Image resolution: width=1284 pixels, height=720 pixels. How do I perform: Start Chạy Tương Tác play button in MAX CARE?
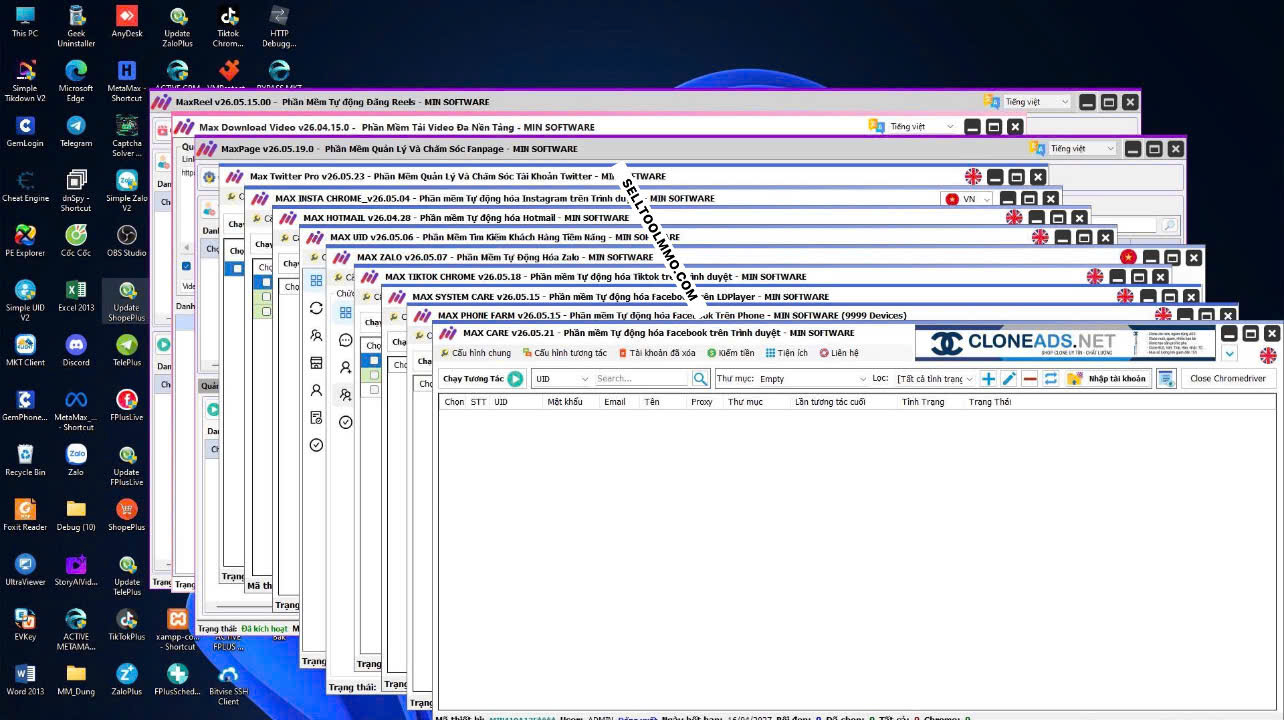click(515, 379)
